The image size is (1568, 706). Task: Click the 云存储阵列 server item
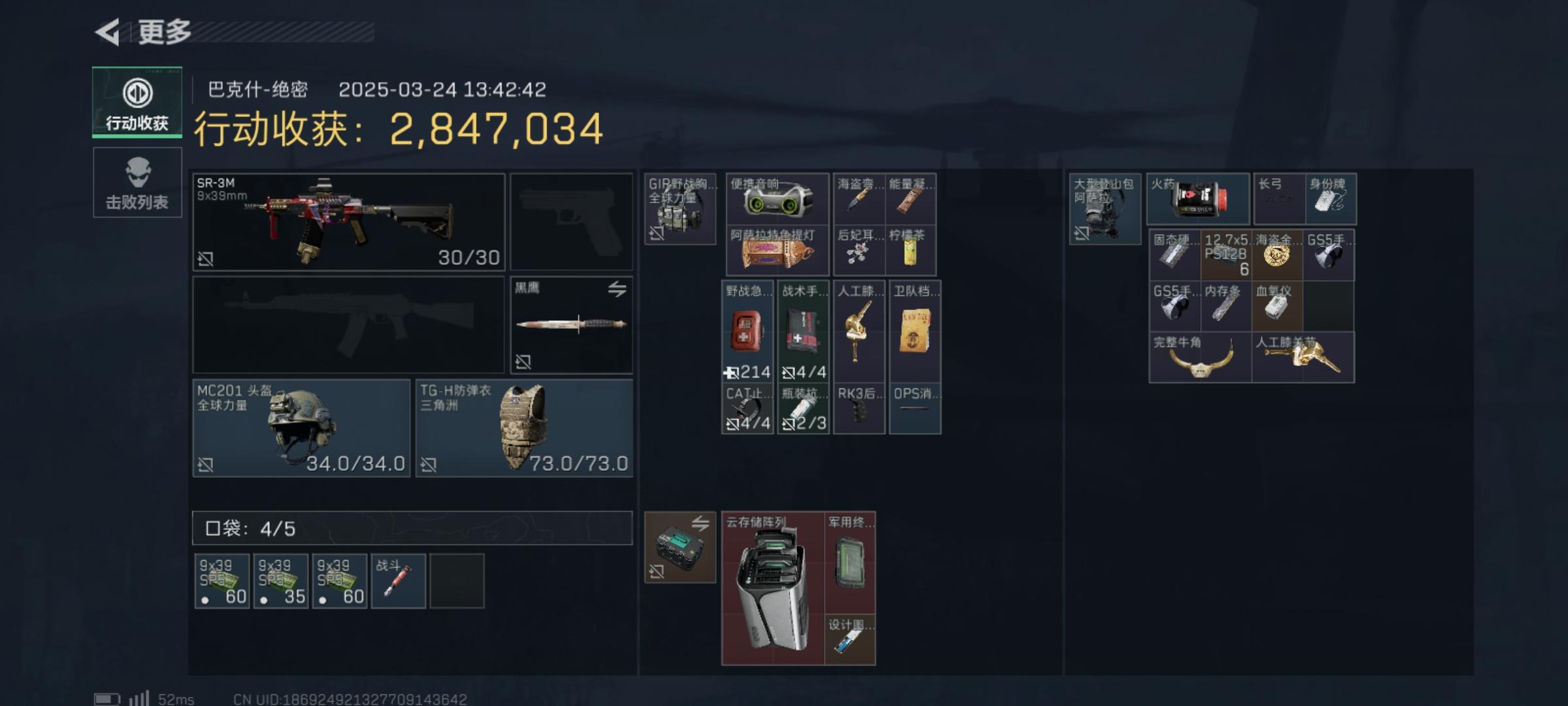coord(774,588)
